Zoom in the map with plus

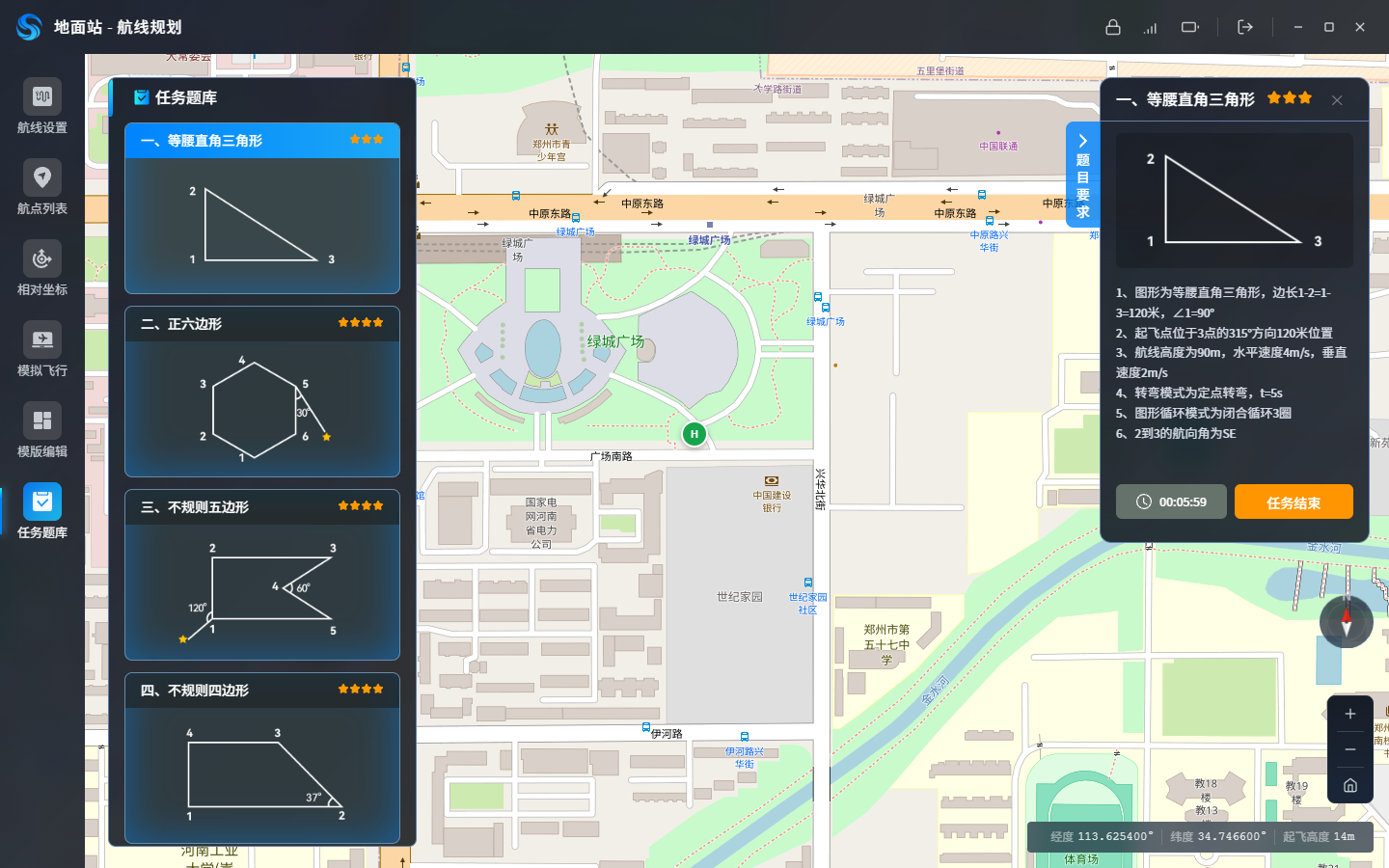tap(1350, 714)
